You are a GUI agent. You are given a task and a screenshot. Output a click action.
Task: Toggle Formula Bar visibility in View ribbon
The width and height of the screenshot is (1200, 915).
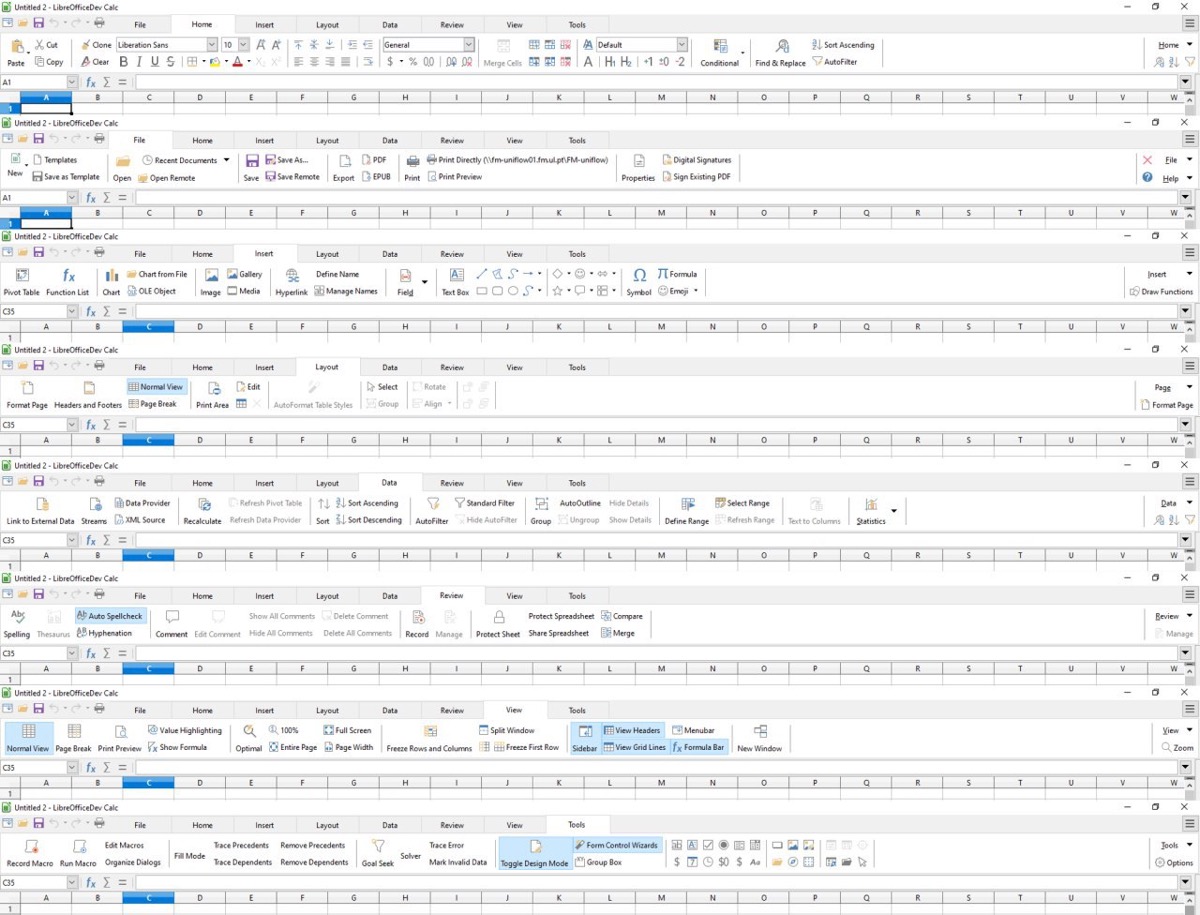point(698,747)
